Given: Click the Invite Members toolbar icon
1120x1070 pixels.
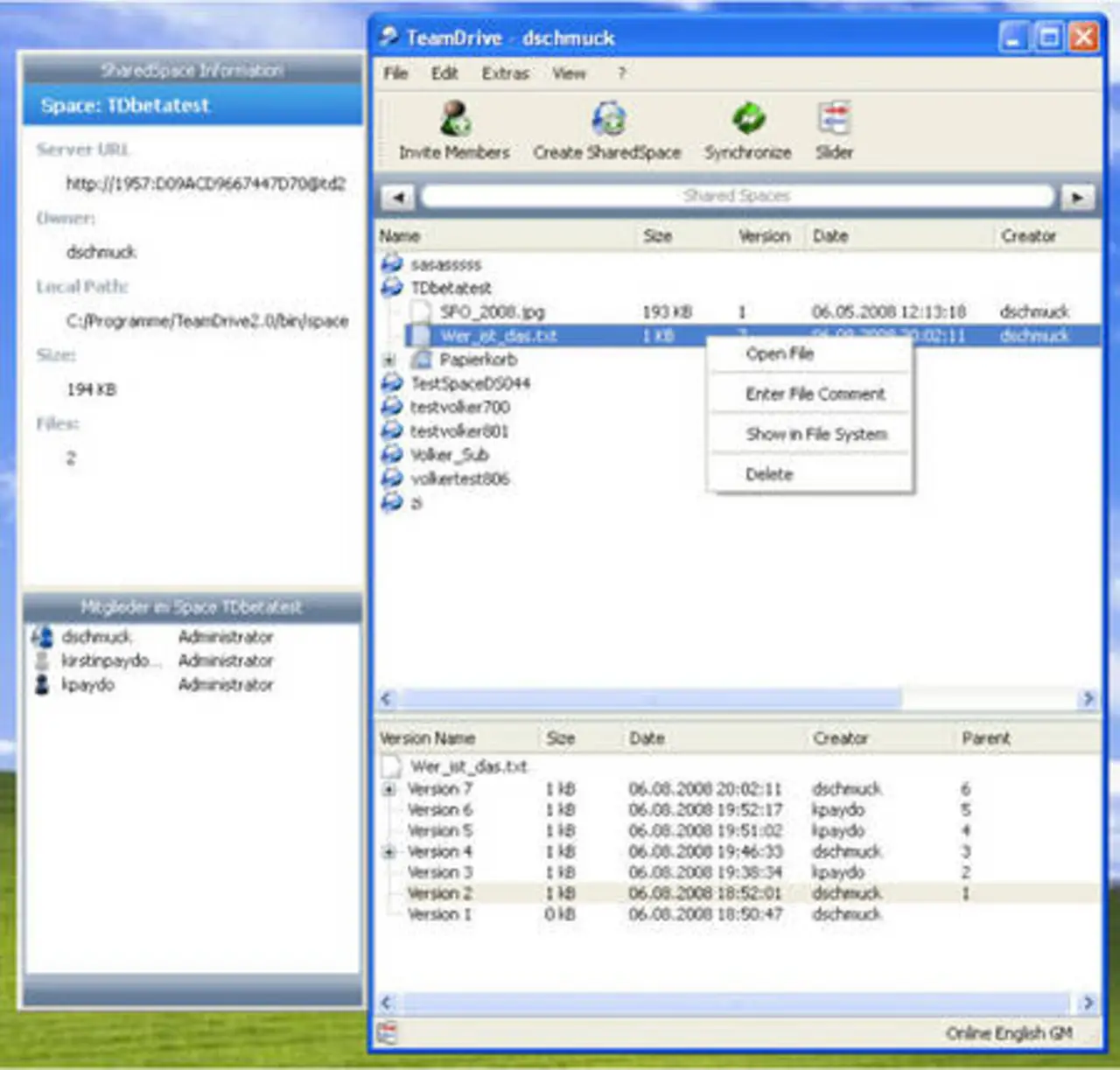Looking at the screenshot, I should 454,119.
